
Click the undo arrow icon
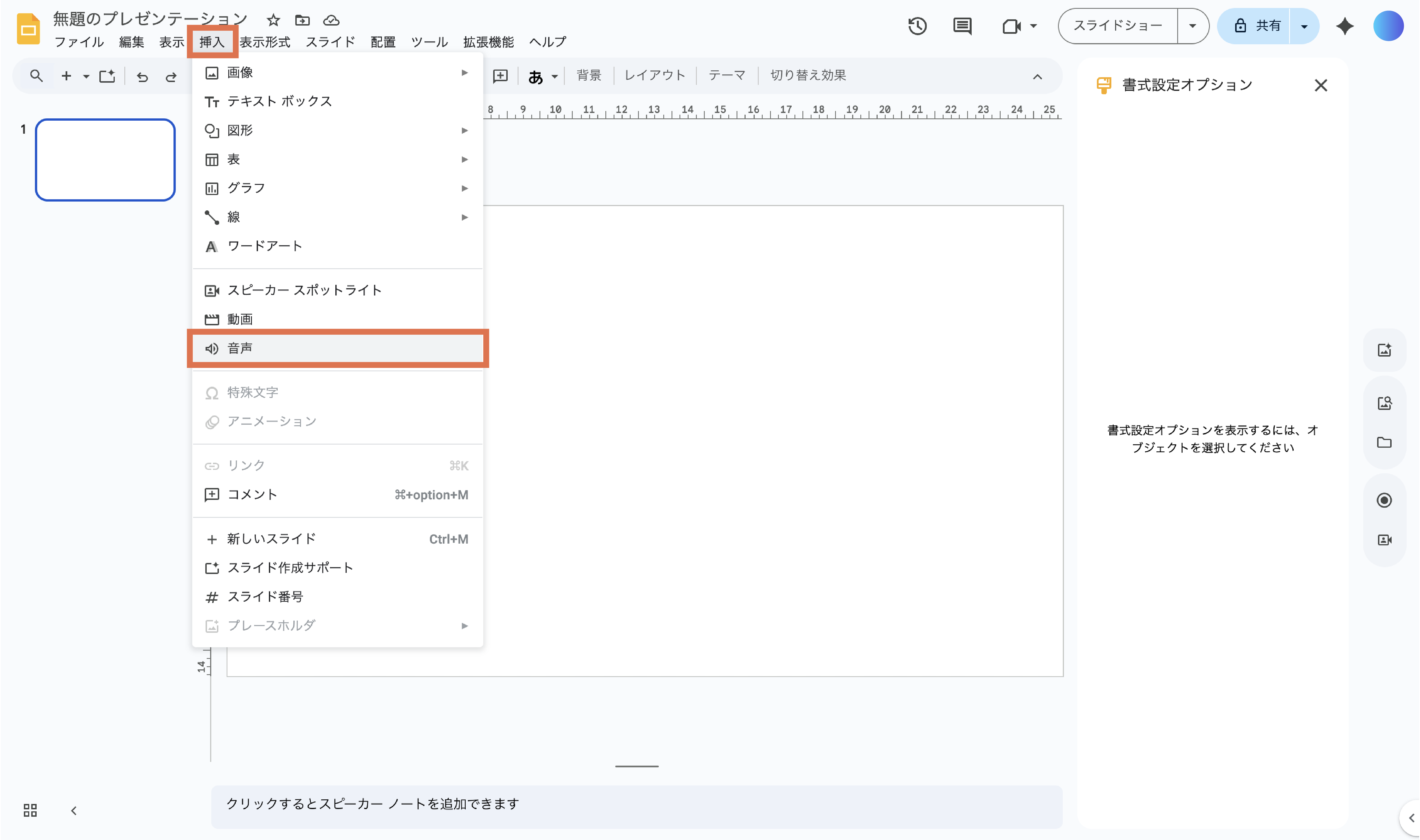[x=142, y=76]
